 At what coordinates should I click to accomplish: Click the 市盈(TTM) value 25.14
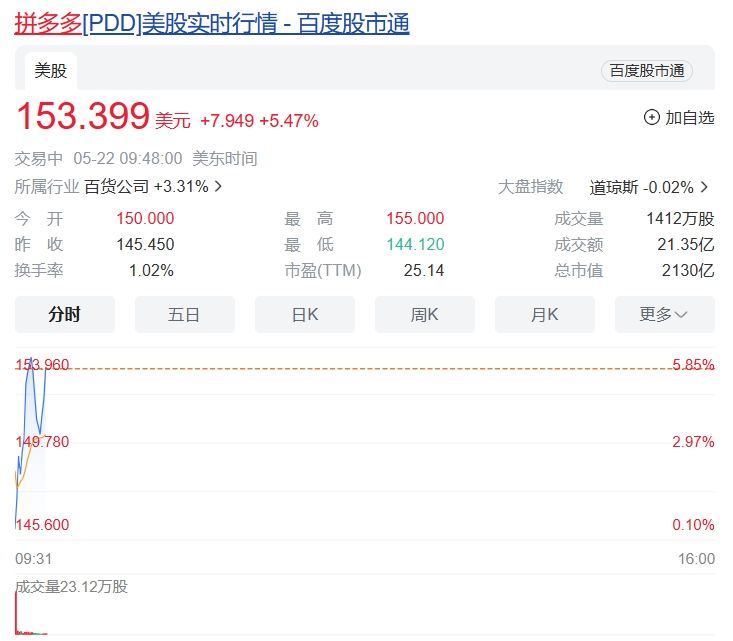coord(424,270)
